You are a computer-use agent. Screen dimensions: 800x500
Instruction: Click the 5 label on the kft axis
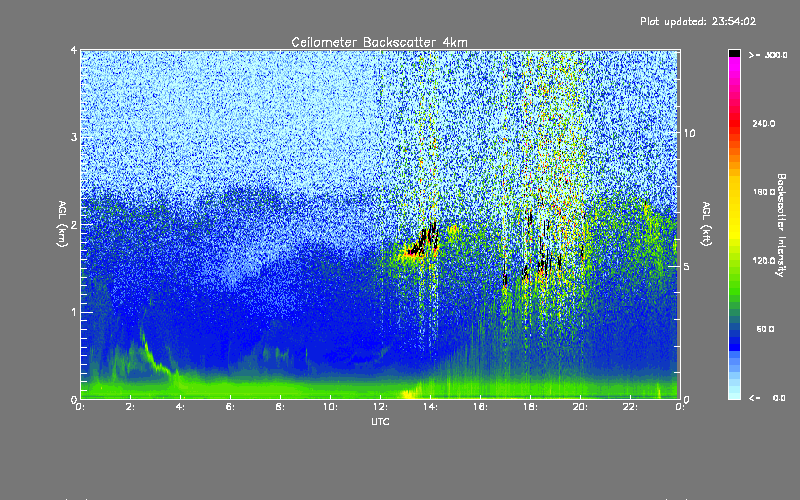click(x=687, y=266)
